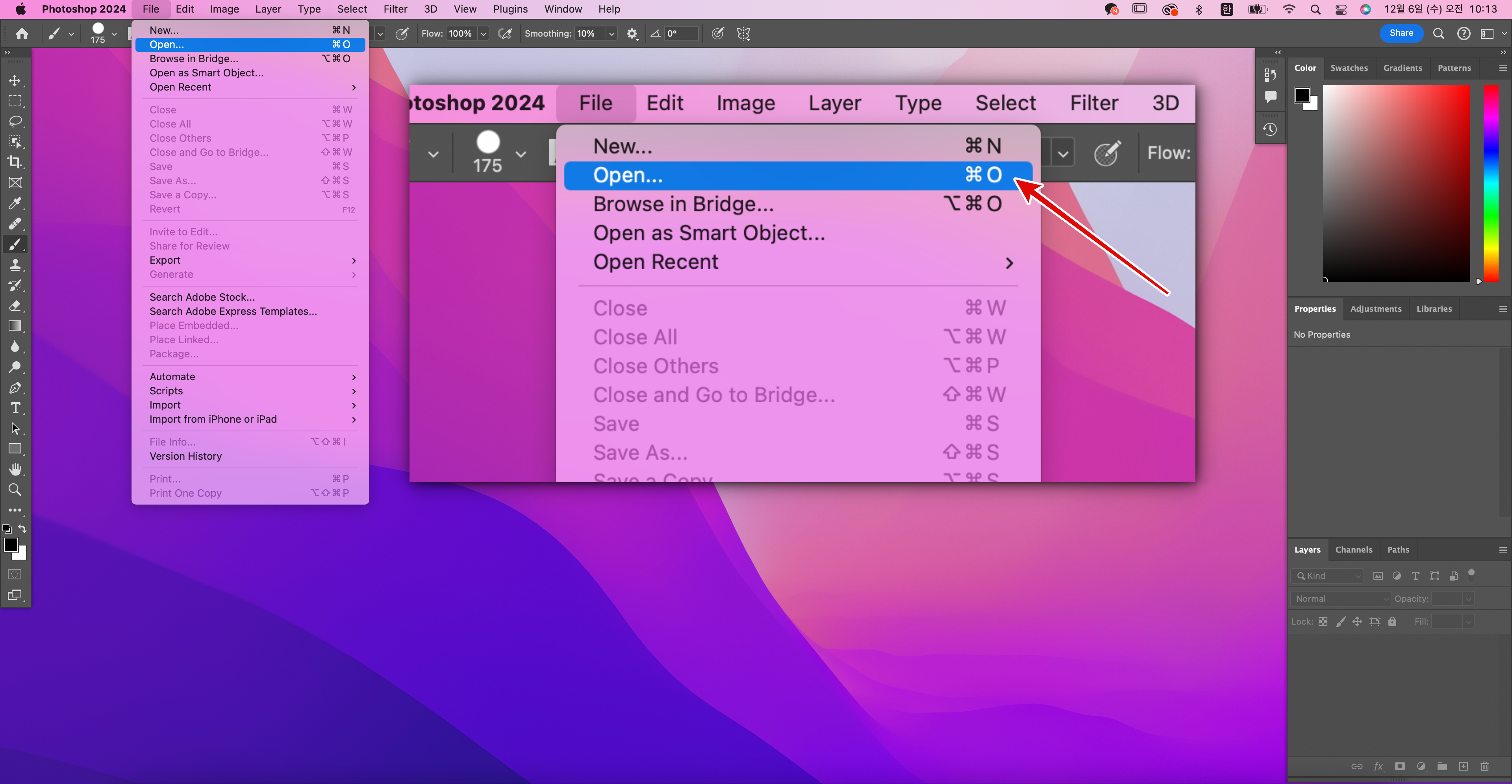The image size is (1512, 784).
Task: Click the create new layer icon
Action: pos(1463,766)
